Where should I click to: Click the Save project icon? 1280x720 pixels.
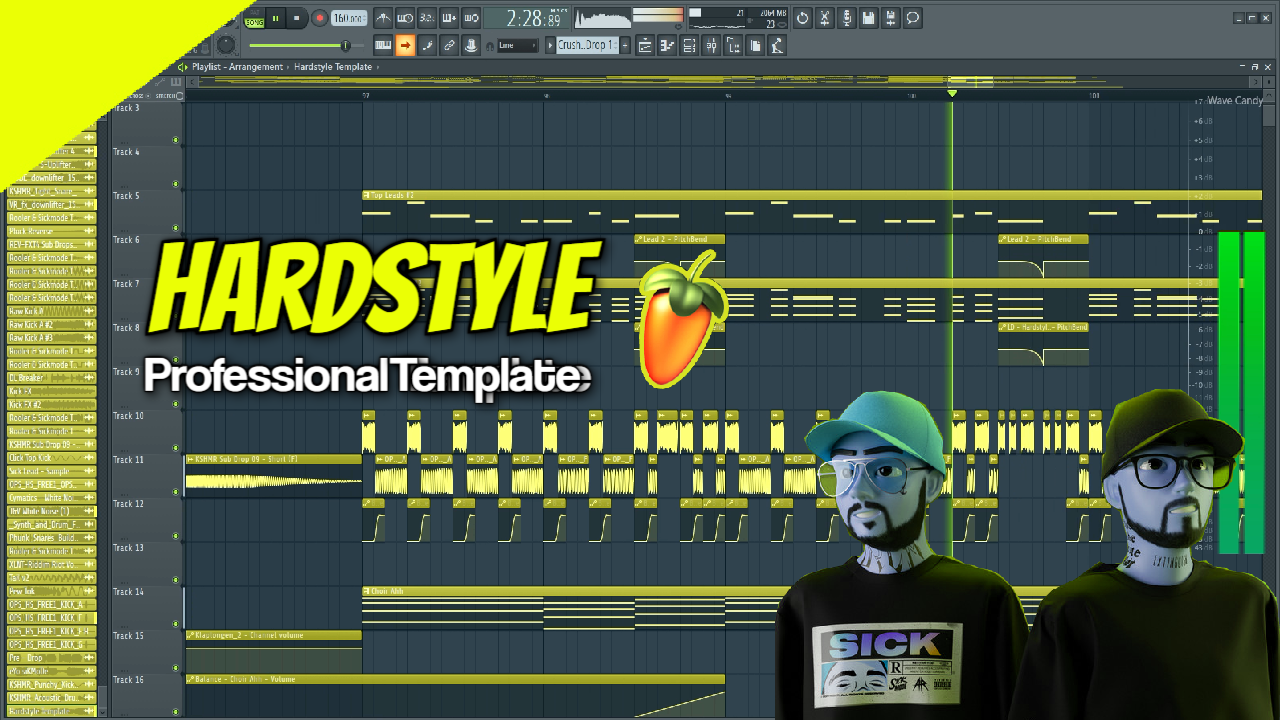coord(869,19)
